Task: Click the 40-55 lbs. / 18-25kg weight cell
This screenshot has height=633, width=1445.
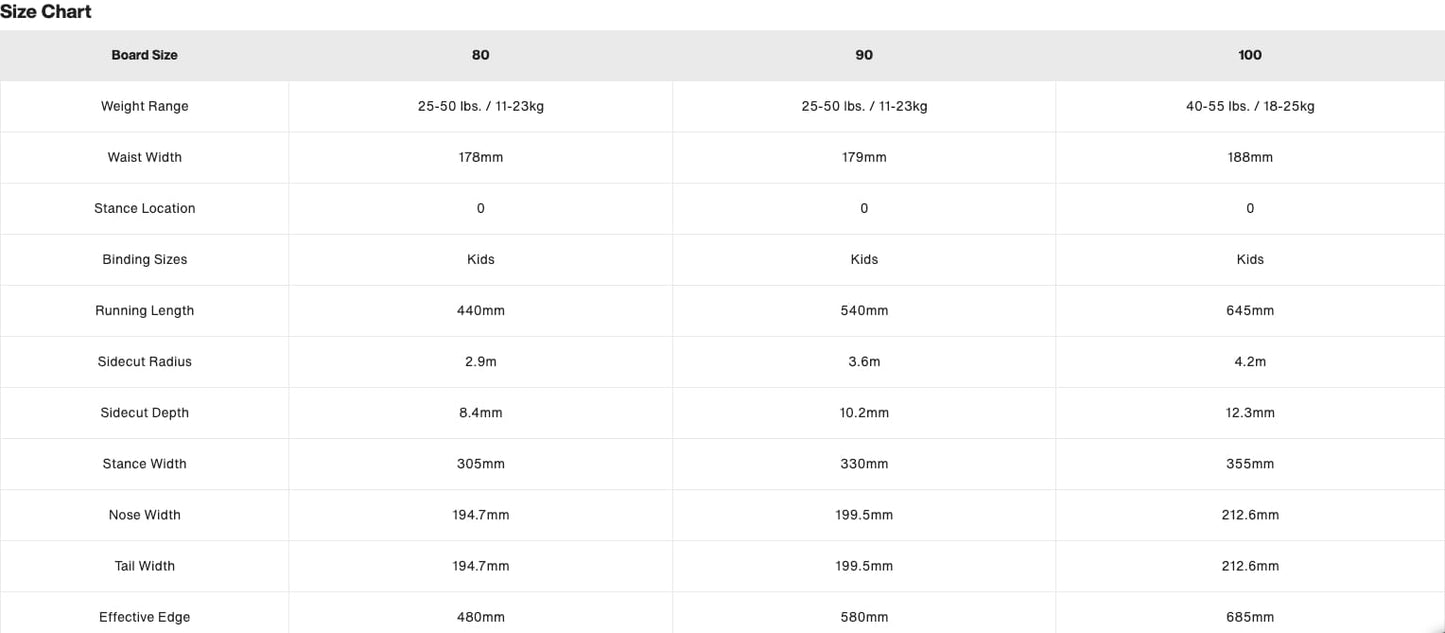Action: (1250, 106)
